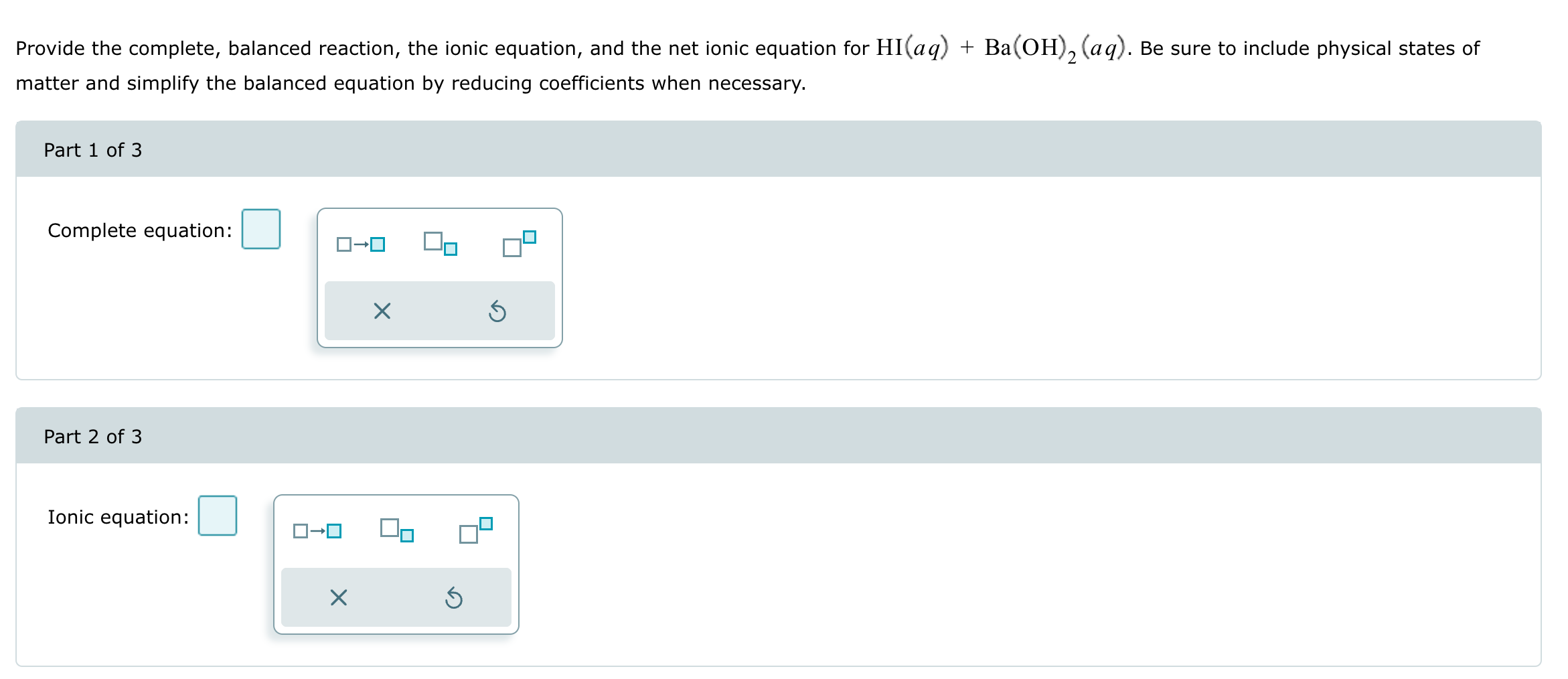Viewport: 1568px width, 679px height.
Task: Undo the last edit in Part 1
Action: tap(496, 310)
